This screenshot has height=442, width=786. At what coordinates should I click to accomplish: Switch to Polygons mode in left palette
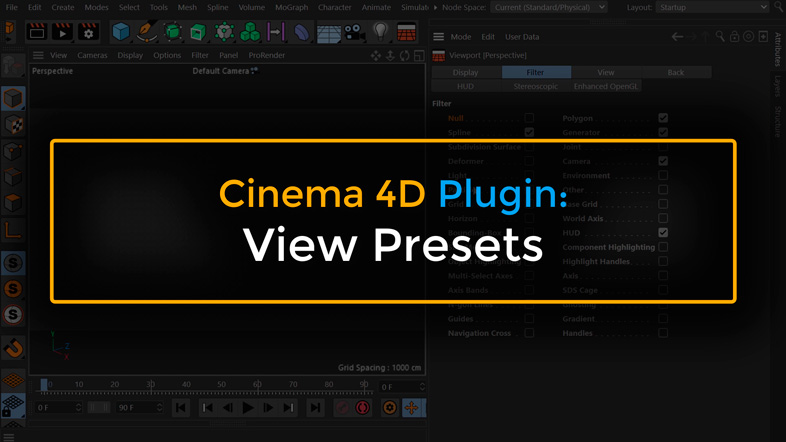13,203
